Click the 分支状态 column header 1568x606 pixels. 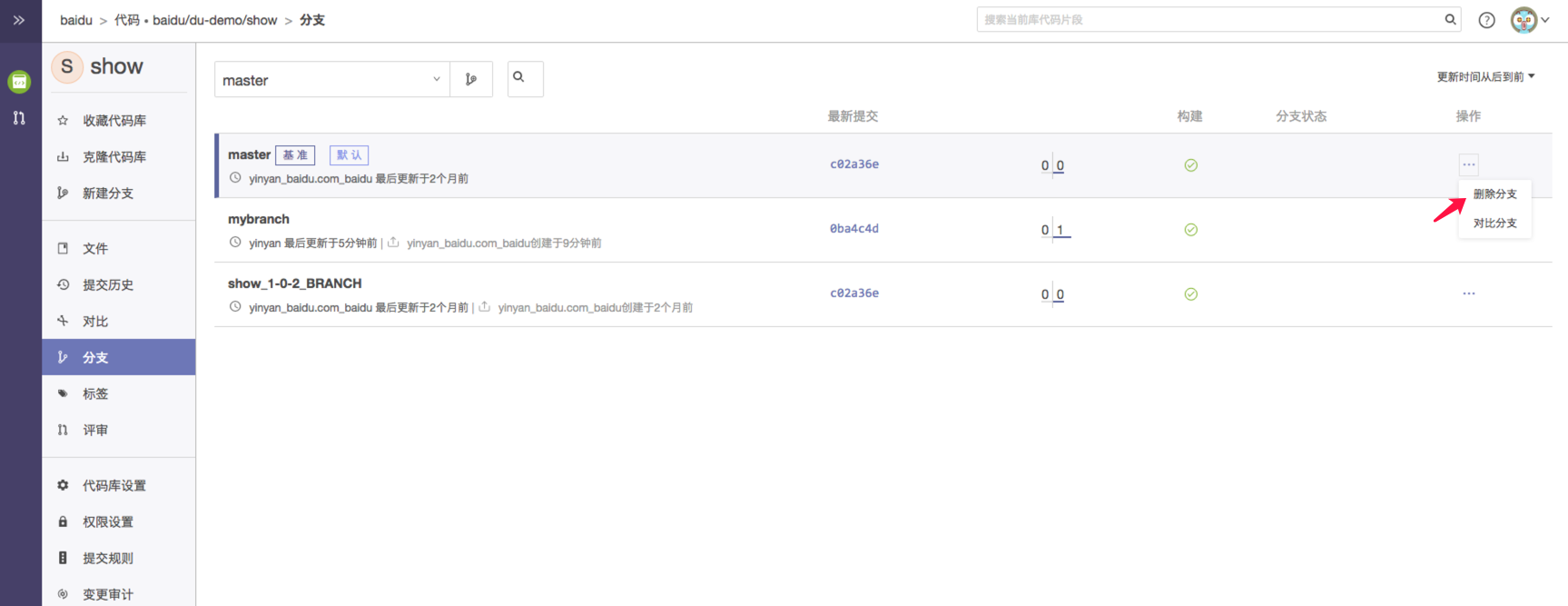point(1301,116)
